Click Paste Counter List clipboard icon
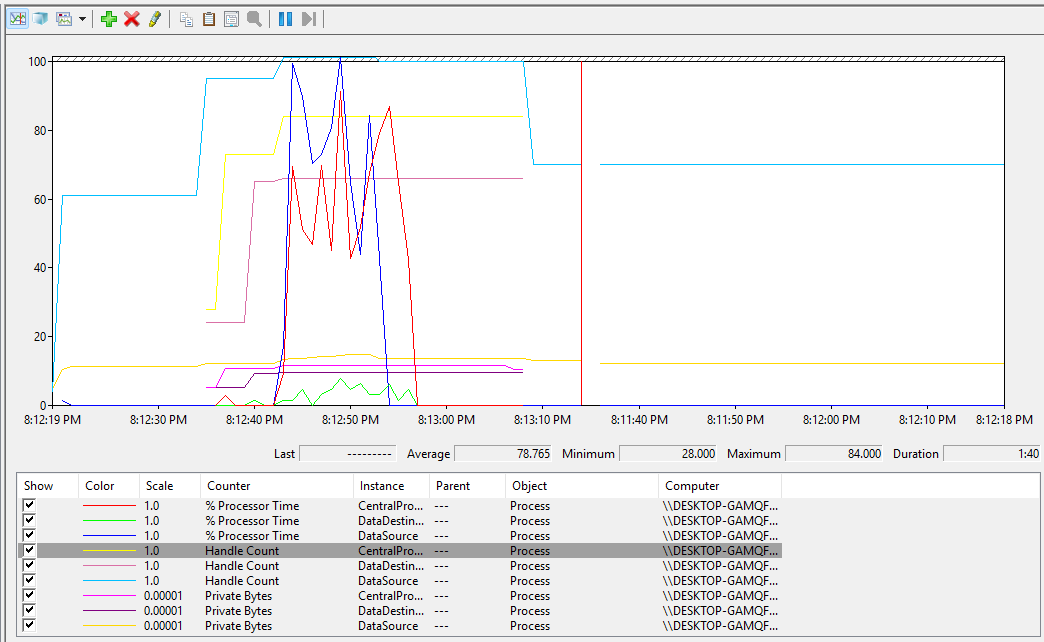Viewport: 1044px width, 642px height. point(209,19)
